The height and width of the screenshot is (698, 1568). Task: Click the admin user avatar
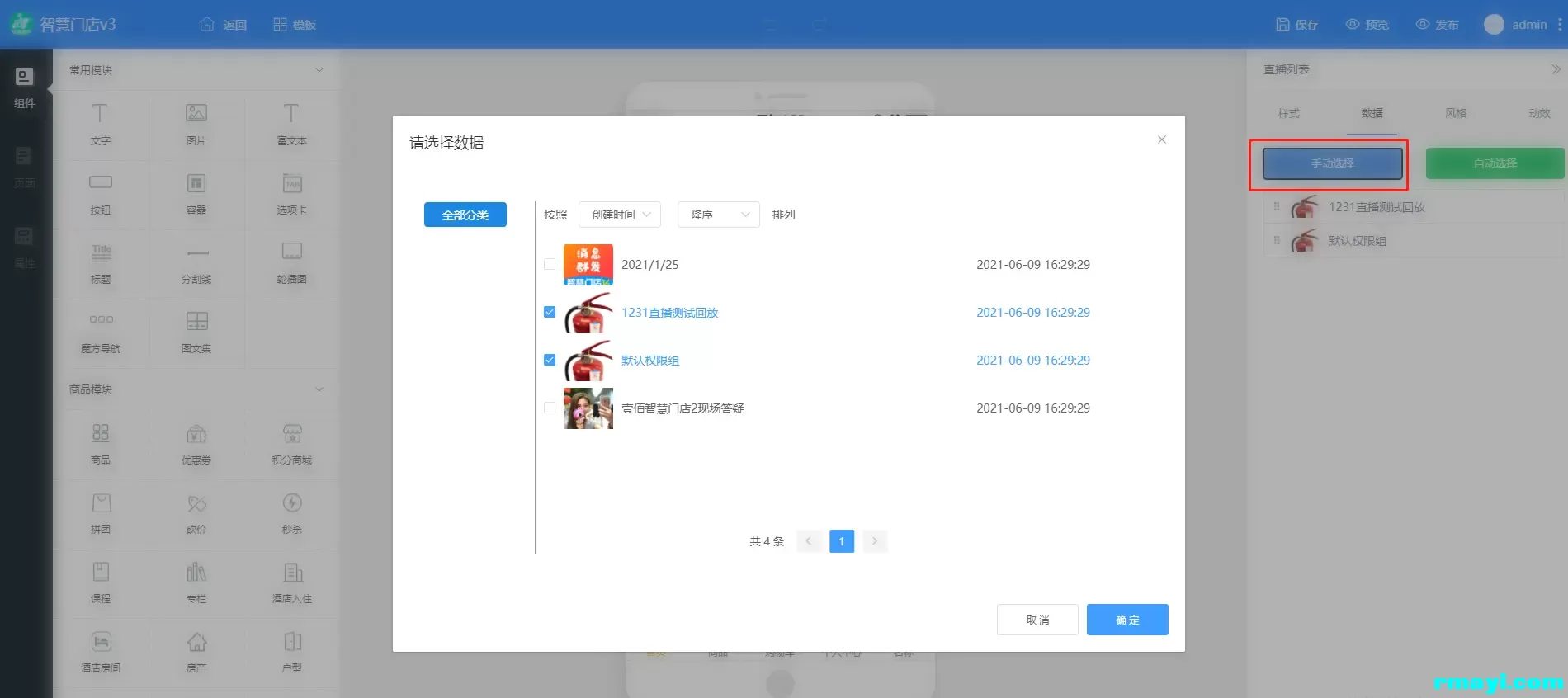point(1494,25)
